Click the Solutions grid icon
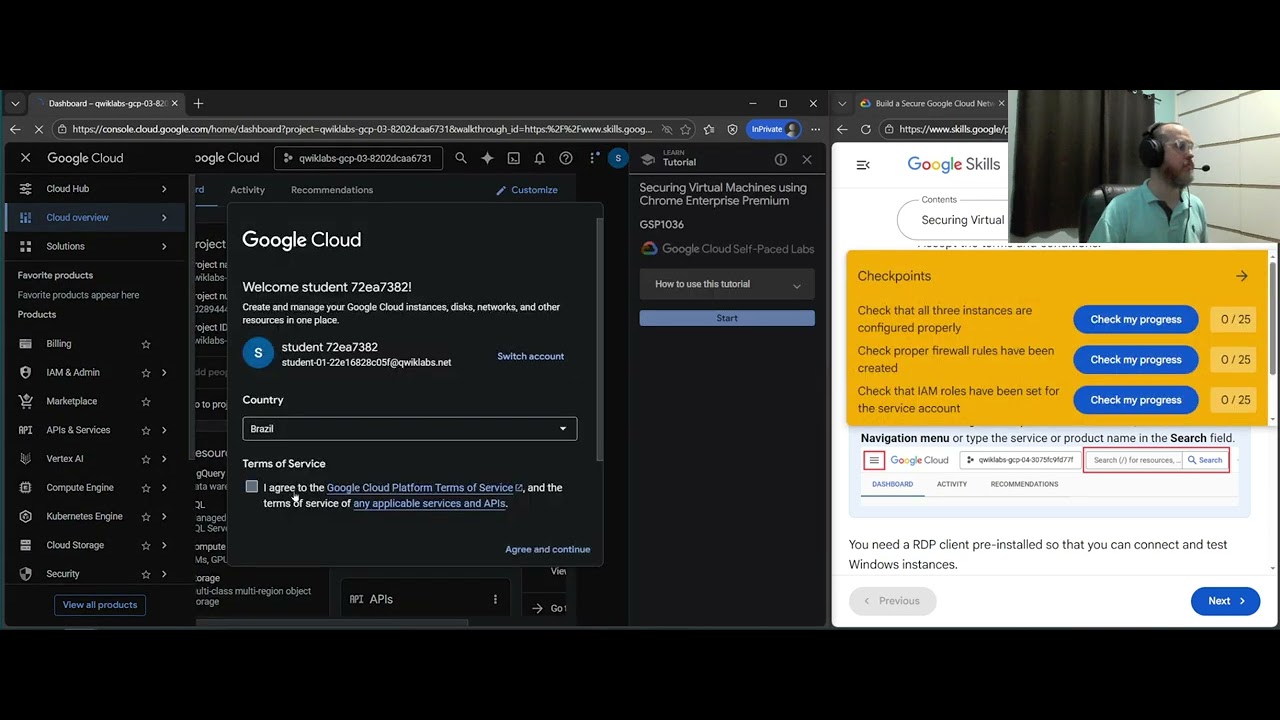 click(26, 246)
